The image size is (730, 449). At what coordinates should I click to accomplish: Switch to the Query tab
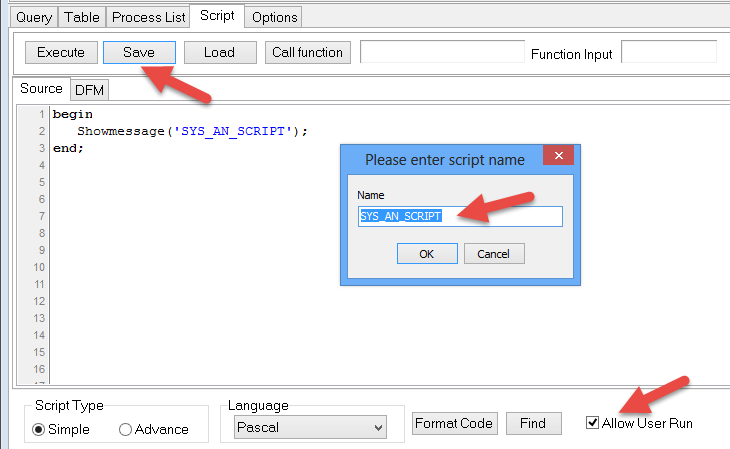tap(33, 17)
